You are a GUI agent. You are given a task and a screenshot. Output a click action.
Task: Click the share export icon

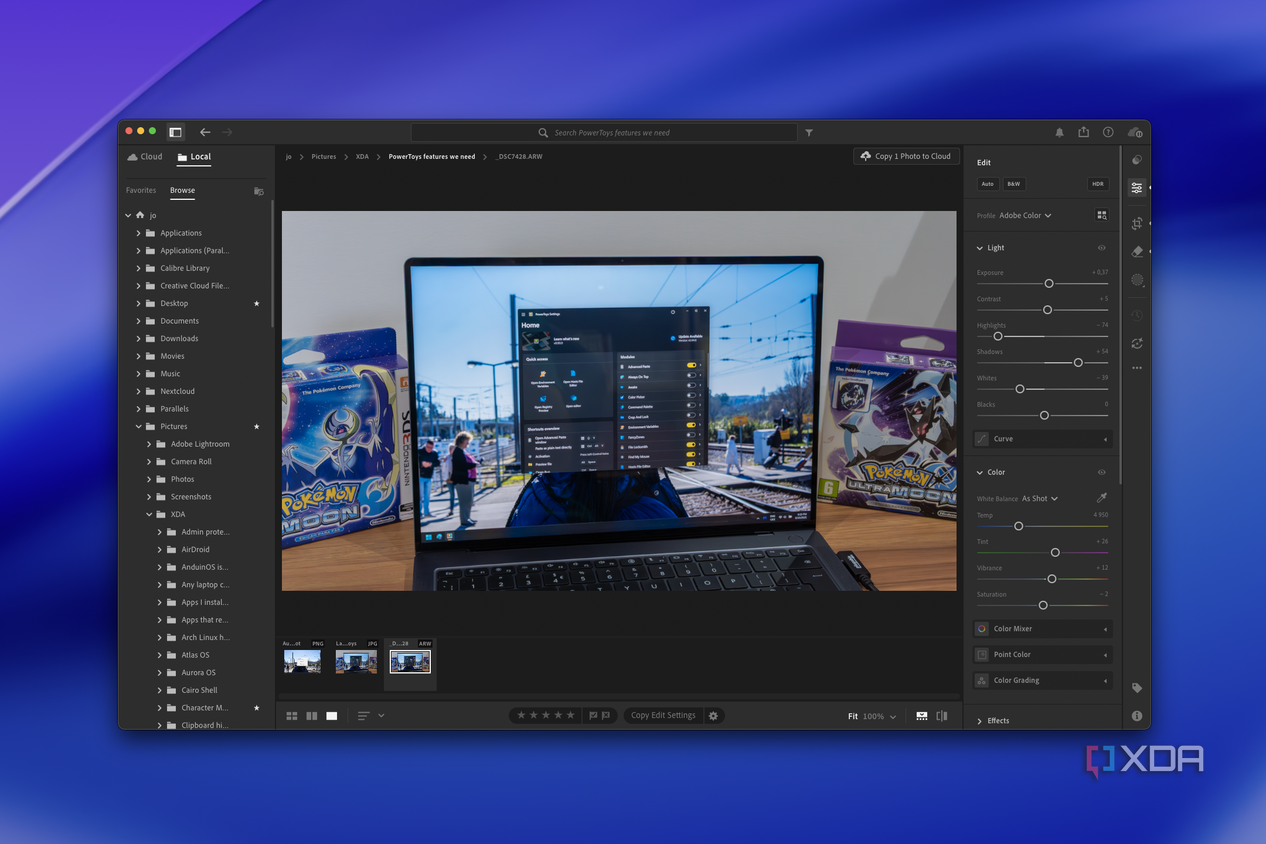point(1084,132)
